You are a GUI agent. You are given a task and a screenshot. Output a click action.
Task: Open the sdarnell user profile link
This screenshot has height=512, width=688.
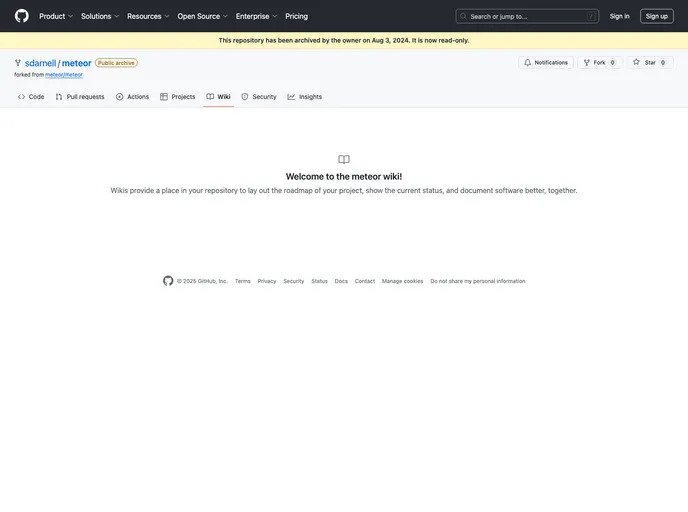pyautogui.click(x=40, y=63)
